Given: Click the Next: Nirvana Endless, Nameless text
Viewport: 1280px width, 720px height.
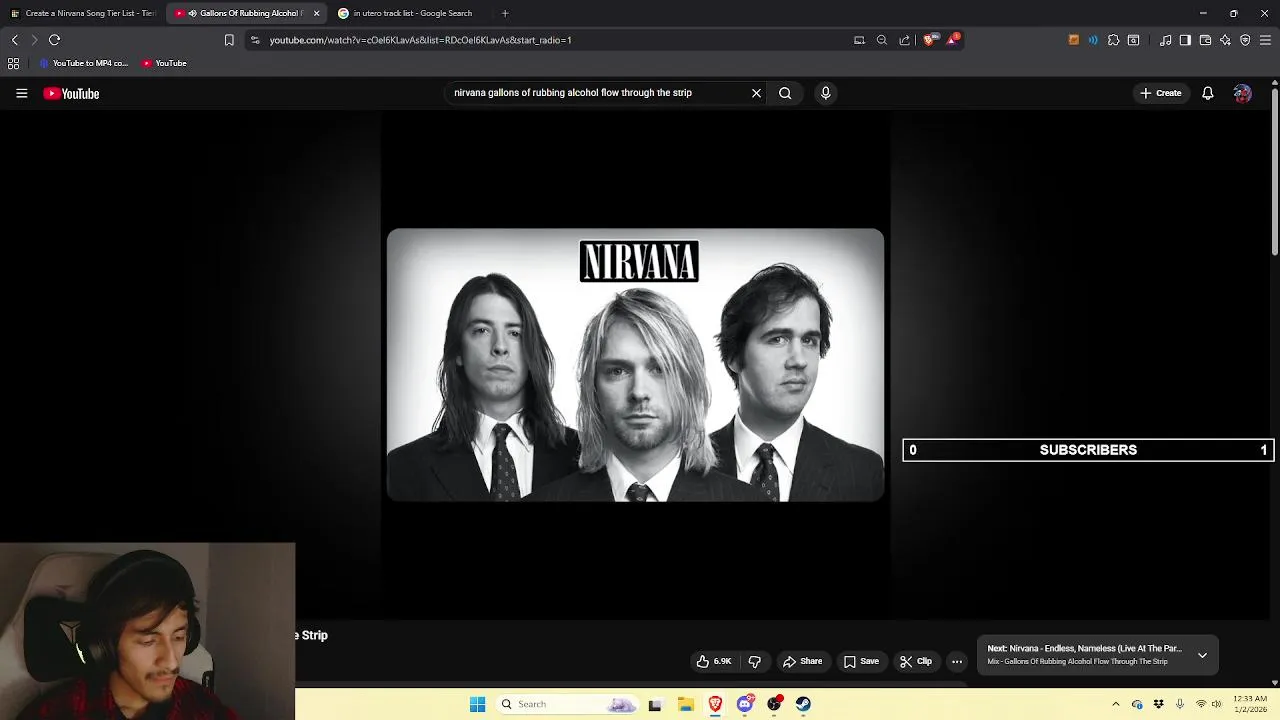Looking at the screenshot, I should (1084, 648).
